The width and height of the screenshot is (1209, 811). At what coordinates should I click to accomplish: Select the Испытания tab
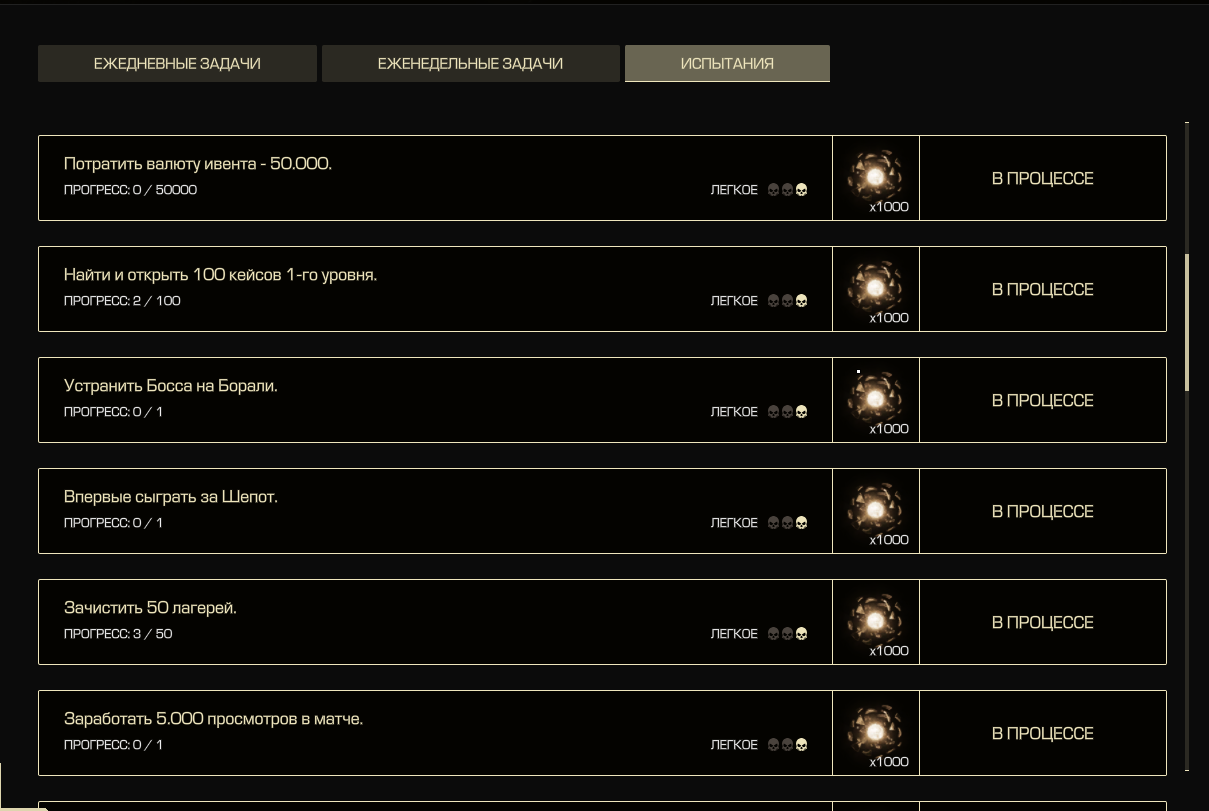click(727, 63)
